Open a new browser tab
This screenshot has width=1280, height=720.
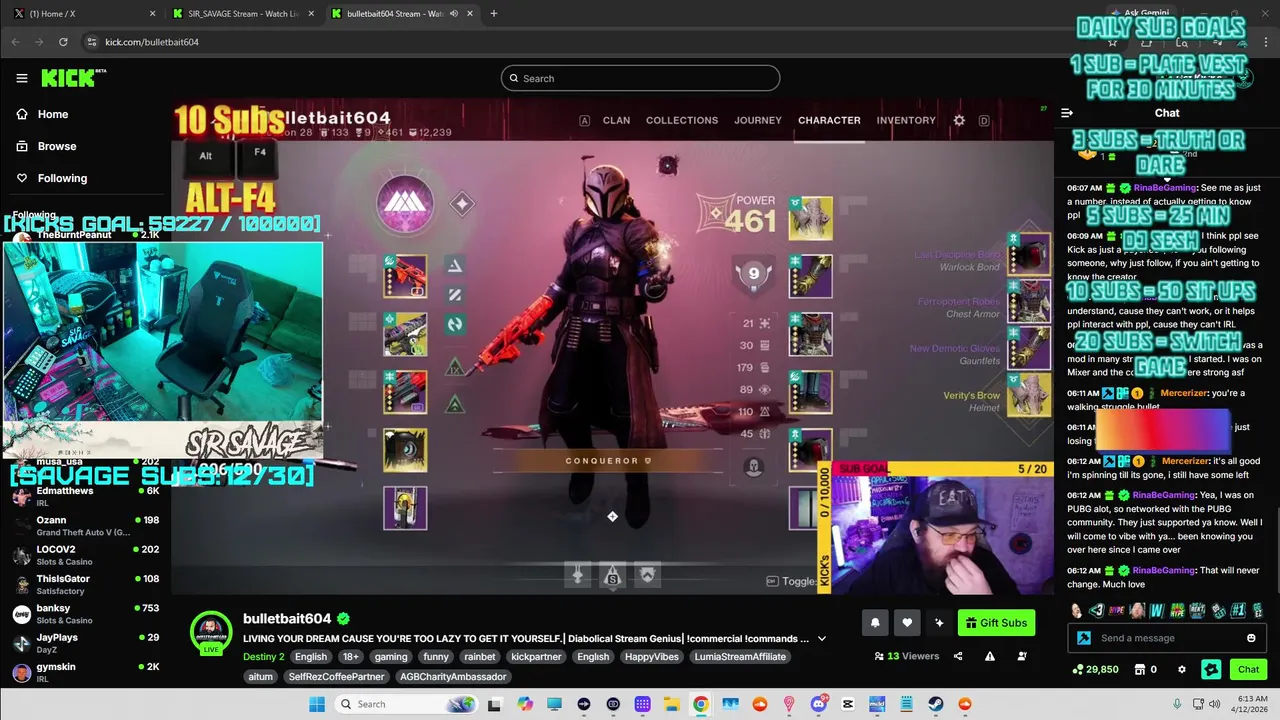coord(493,14)
